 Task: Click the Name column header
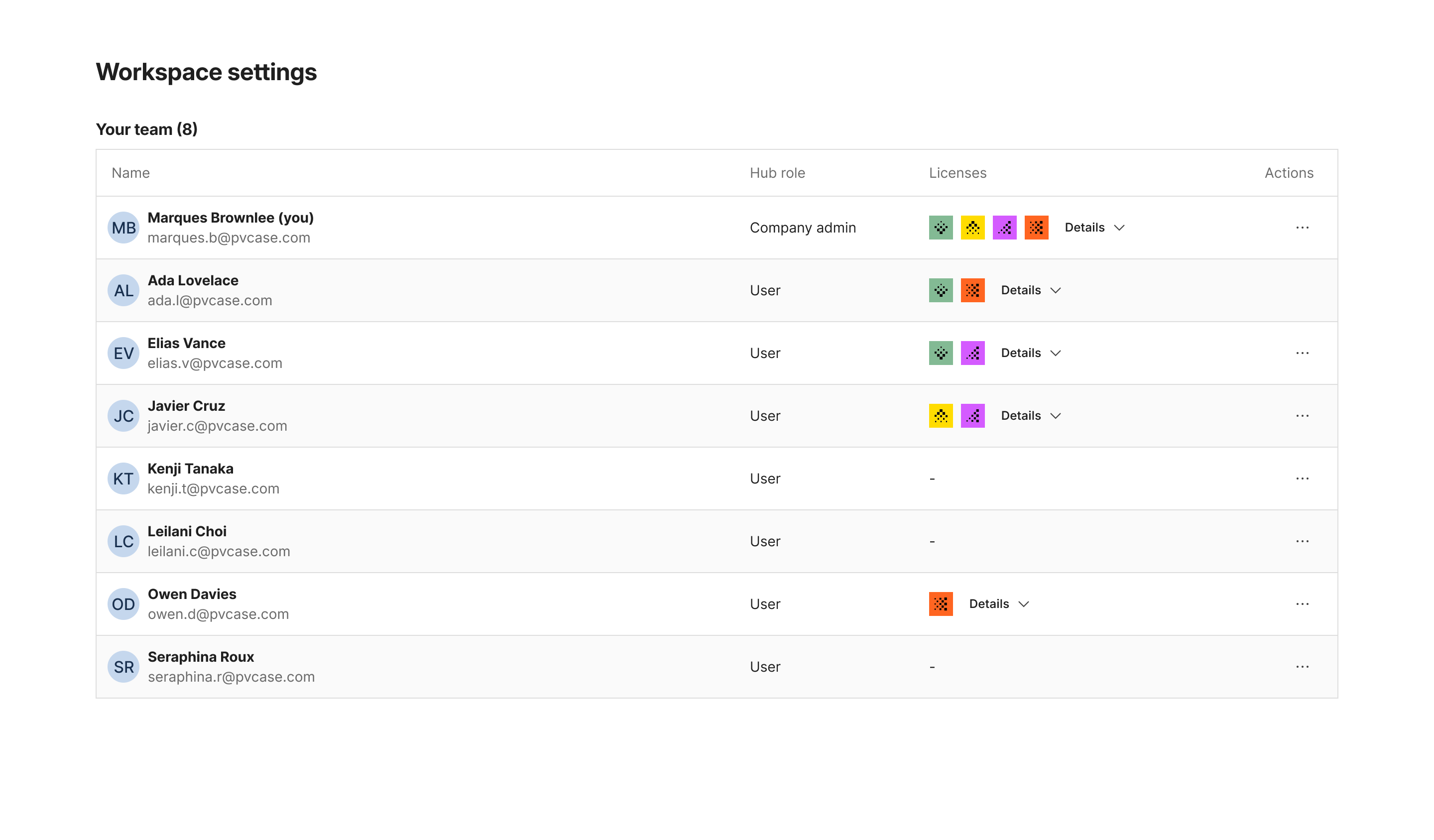point(130,173)
